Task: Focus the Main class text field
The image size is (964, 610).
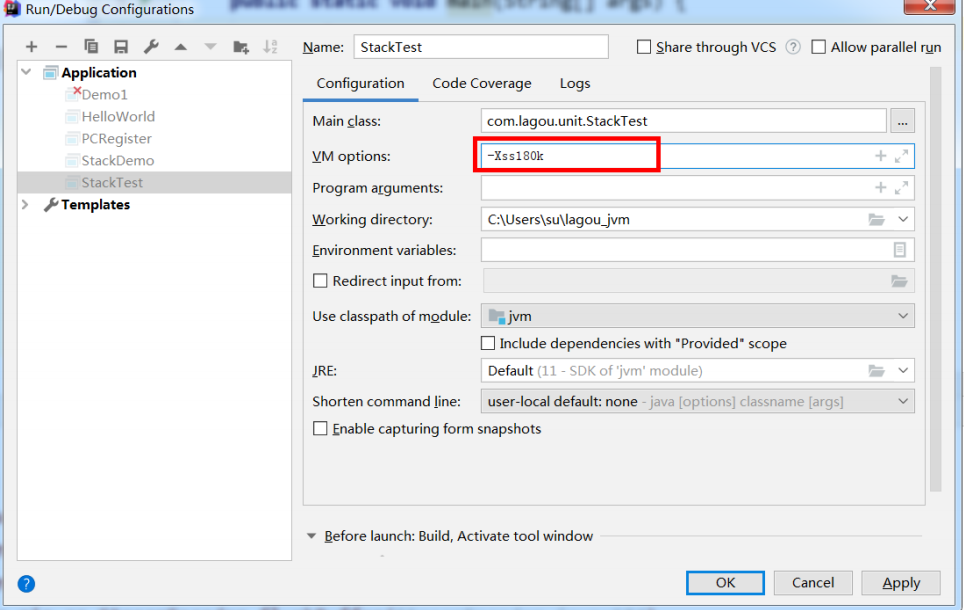Action: pyautogui.click(x=683, y=121)
